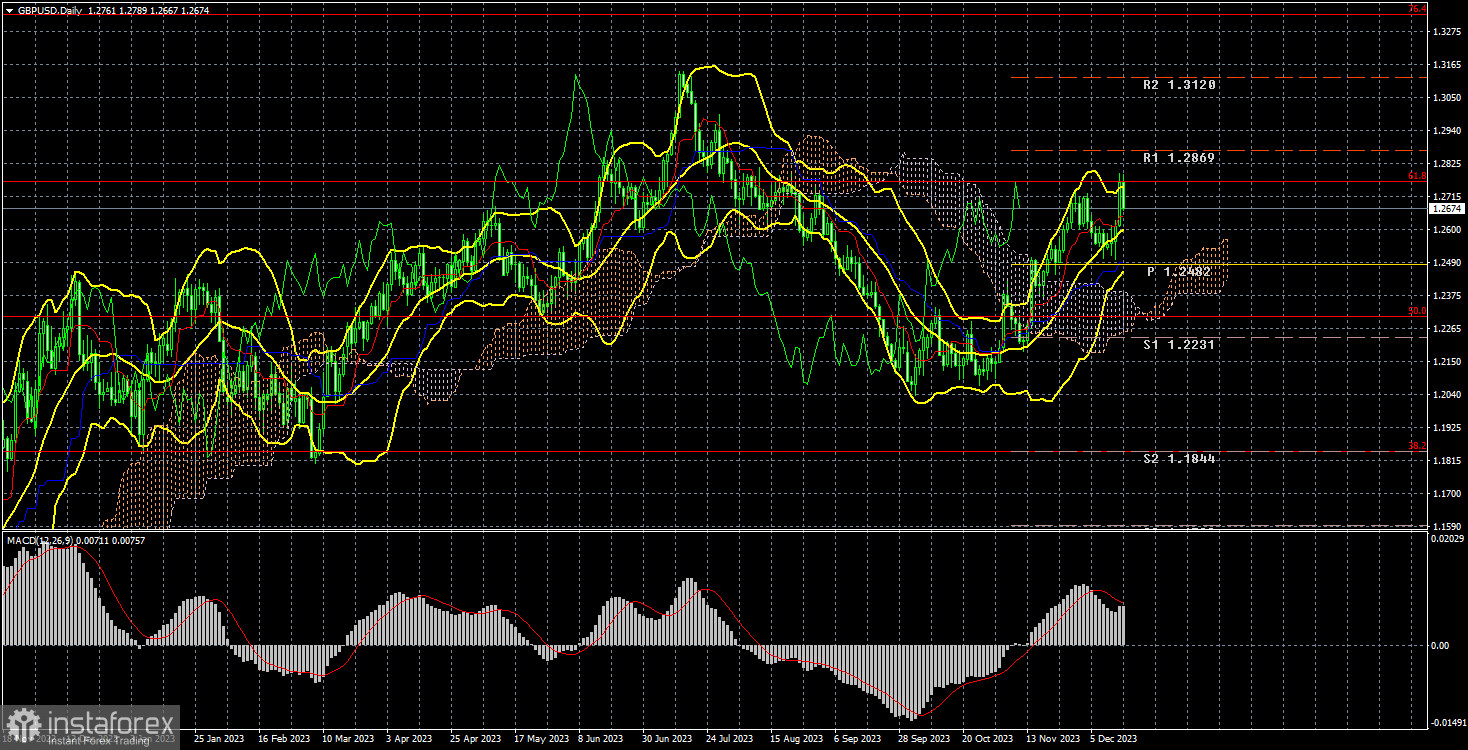Click the 25 Apr 2023 date label
The height and width of the screenshot is (750, 1468).
click(x=475, y=739)
